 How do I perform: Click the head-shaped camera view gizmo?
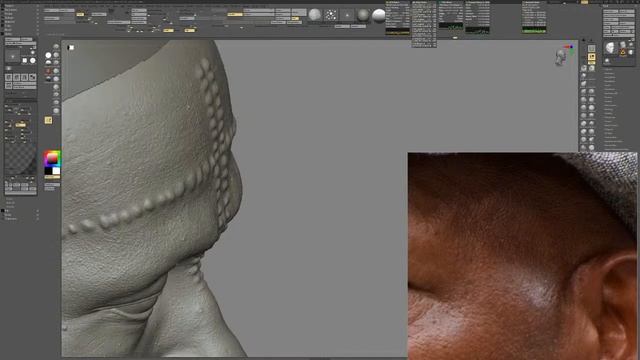tap(561, 57)
